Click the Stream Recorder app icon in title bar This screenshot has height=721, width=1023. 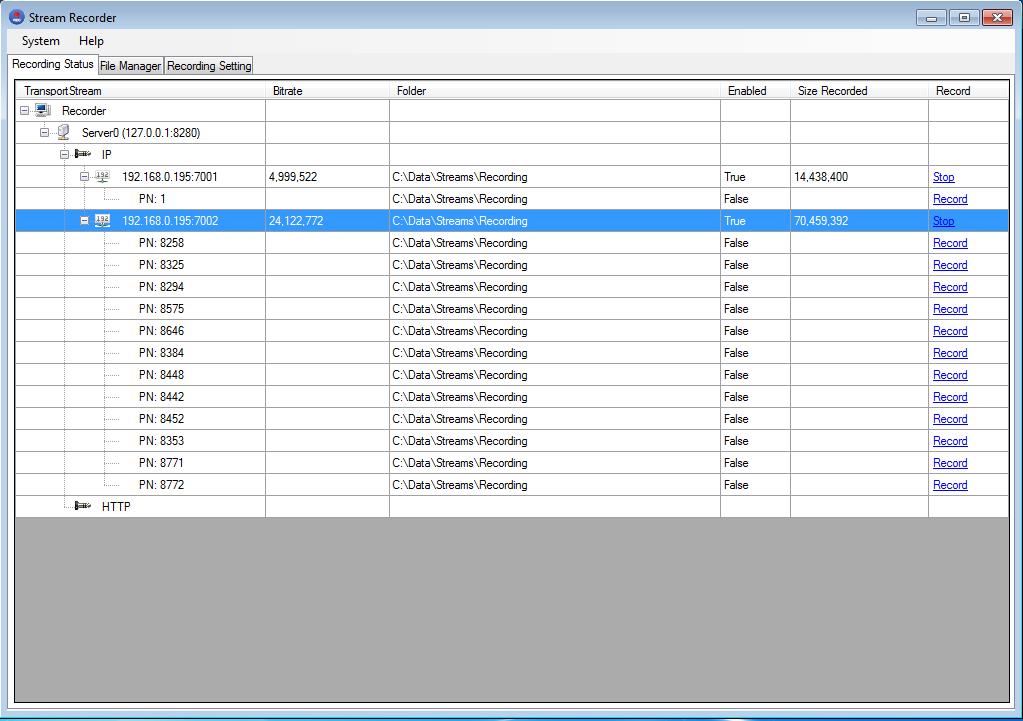16,17
